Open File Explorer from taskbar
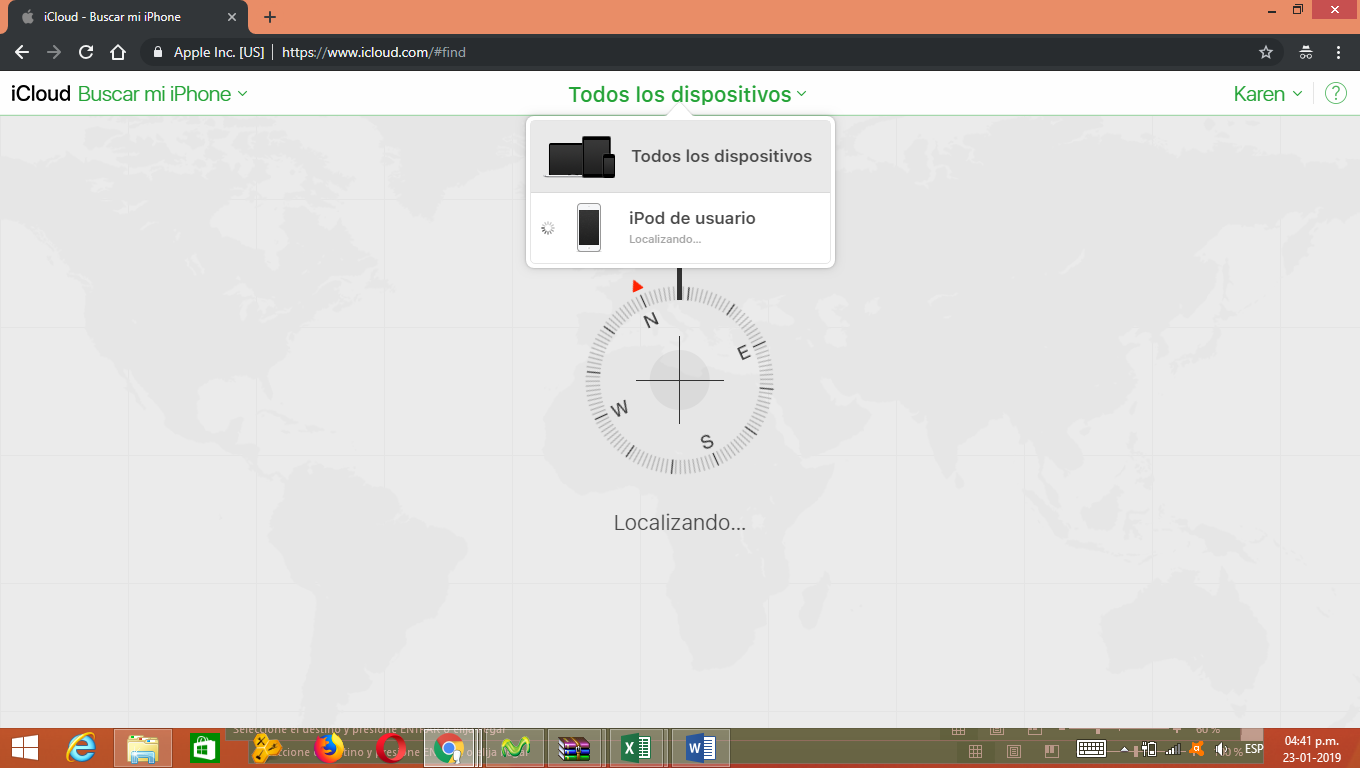The height and width of the screenshot is (768, 1360). [143, 748]
